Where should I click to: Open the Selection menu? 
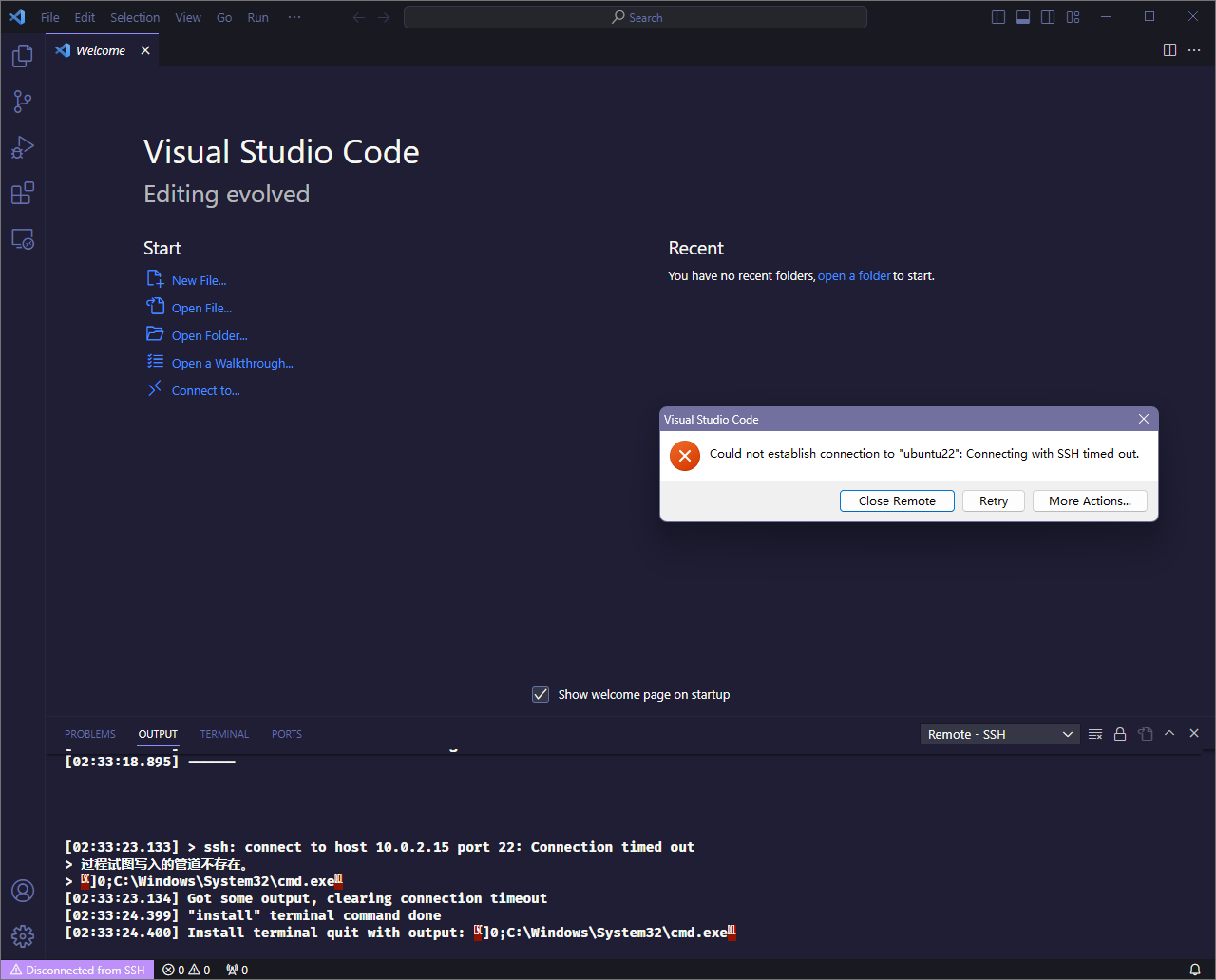[135, 17]
